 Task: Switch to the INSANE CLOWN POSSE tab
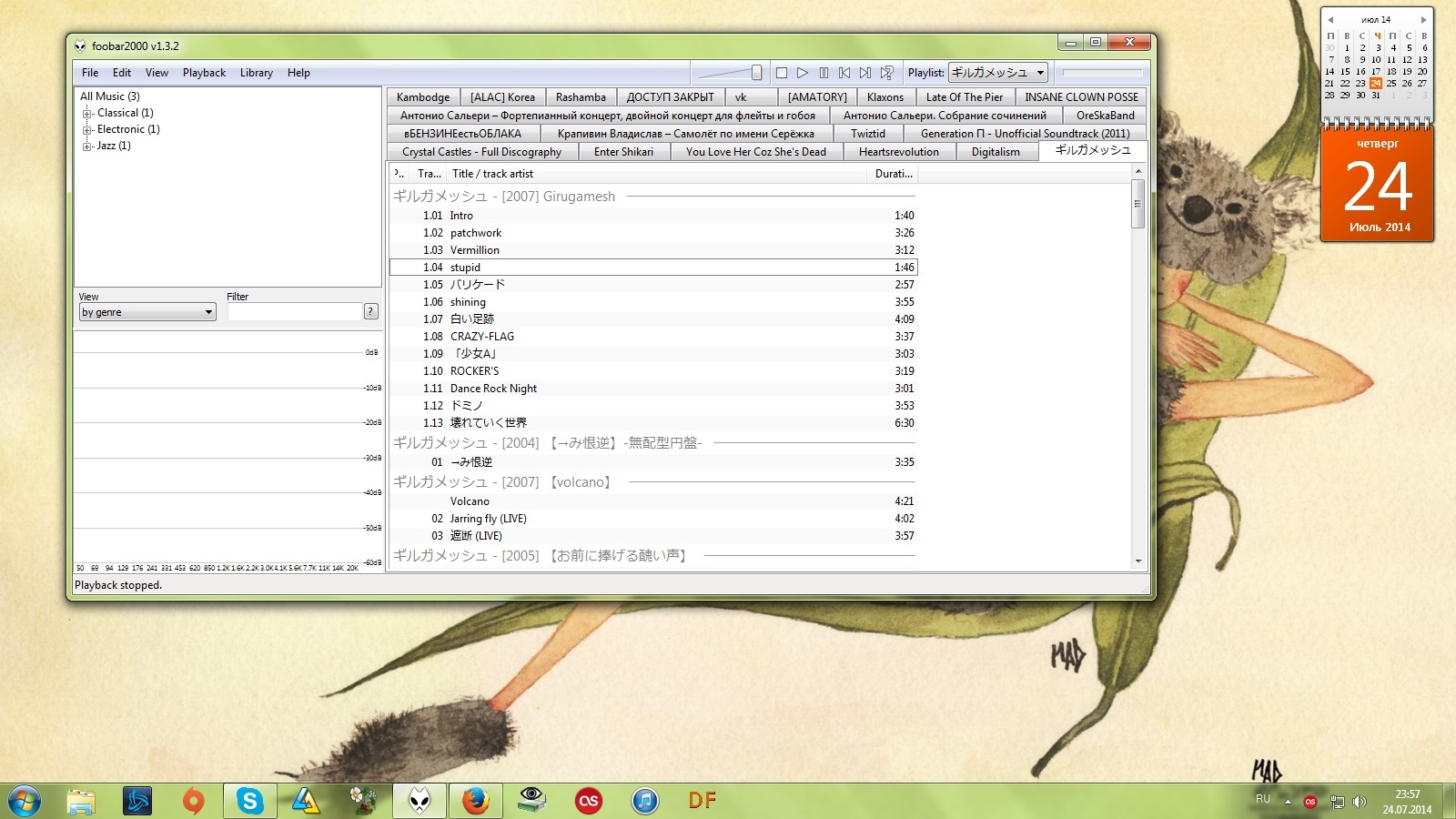click(x=1080, y=97)
